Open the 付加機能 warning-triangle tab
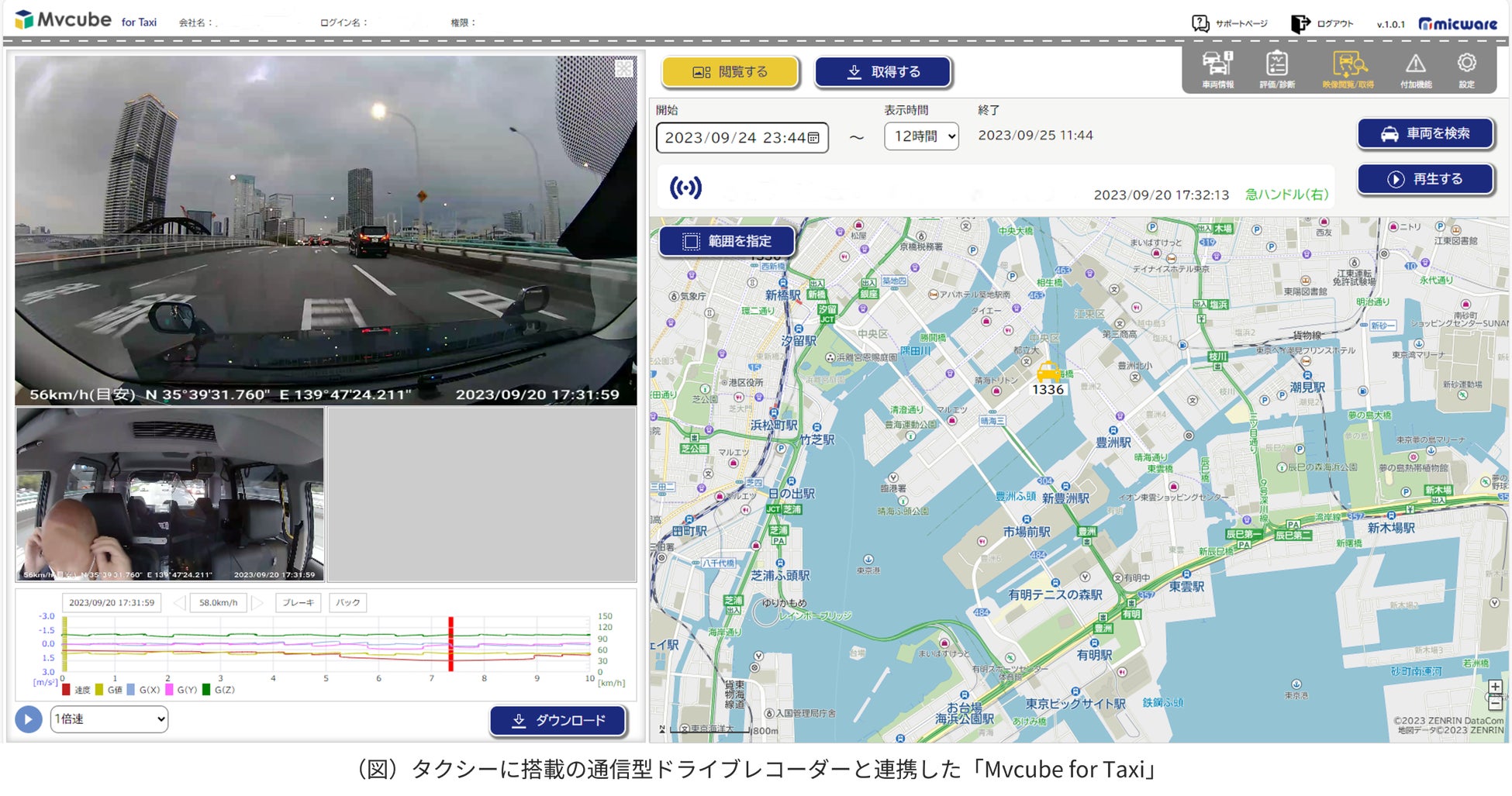 coord(1416,69)
